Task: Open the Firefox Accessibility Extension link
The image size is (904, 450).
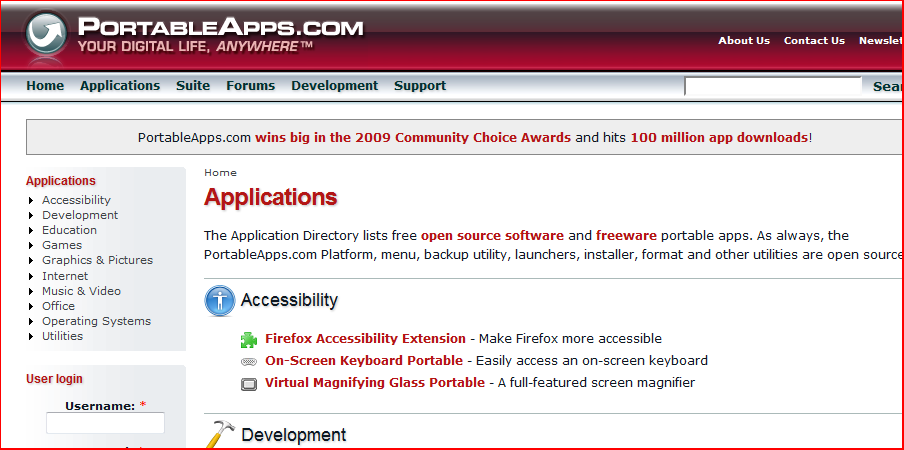Action: 365,339
